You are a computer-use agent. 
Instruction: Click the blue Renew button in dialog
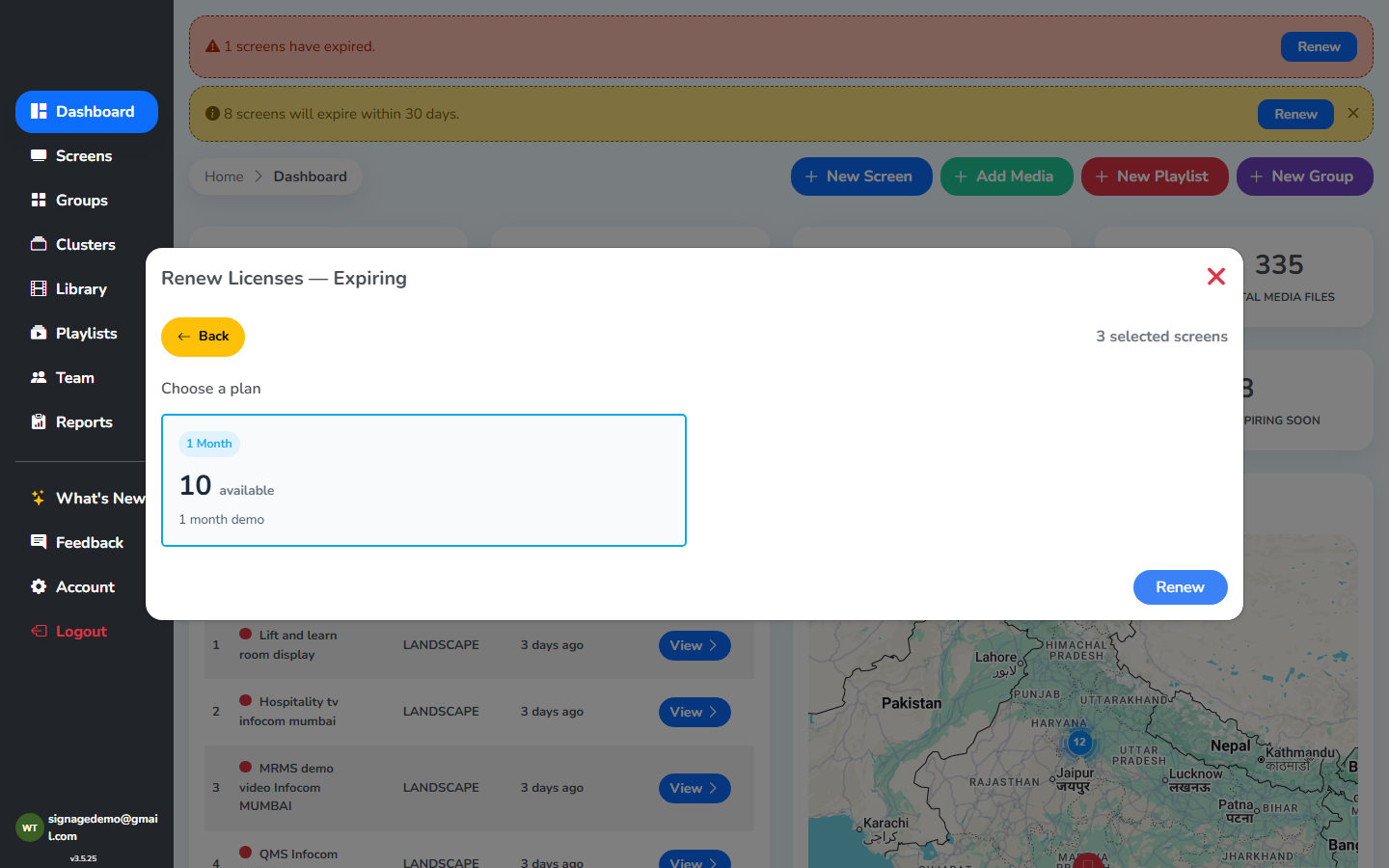coord(1180,587)
